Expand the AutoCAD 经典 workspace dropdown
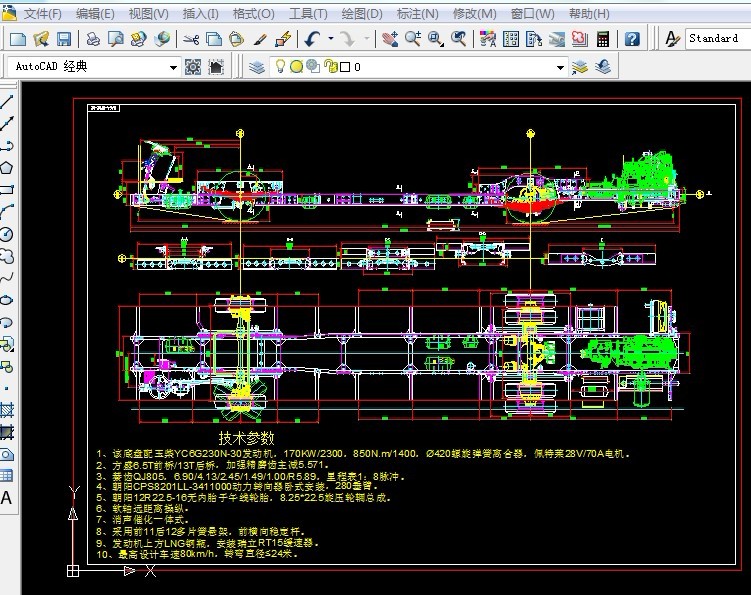The width and height of the screenshot is (751, 595). coord(173,67)
